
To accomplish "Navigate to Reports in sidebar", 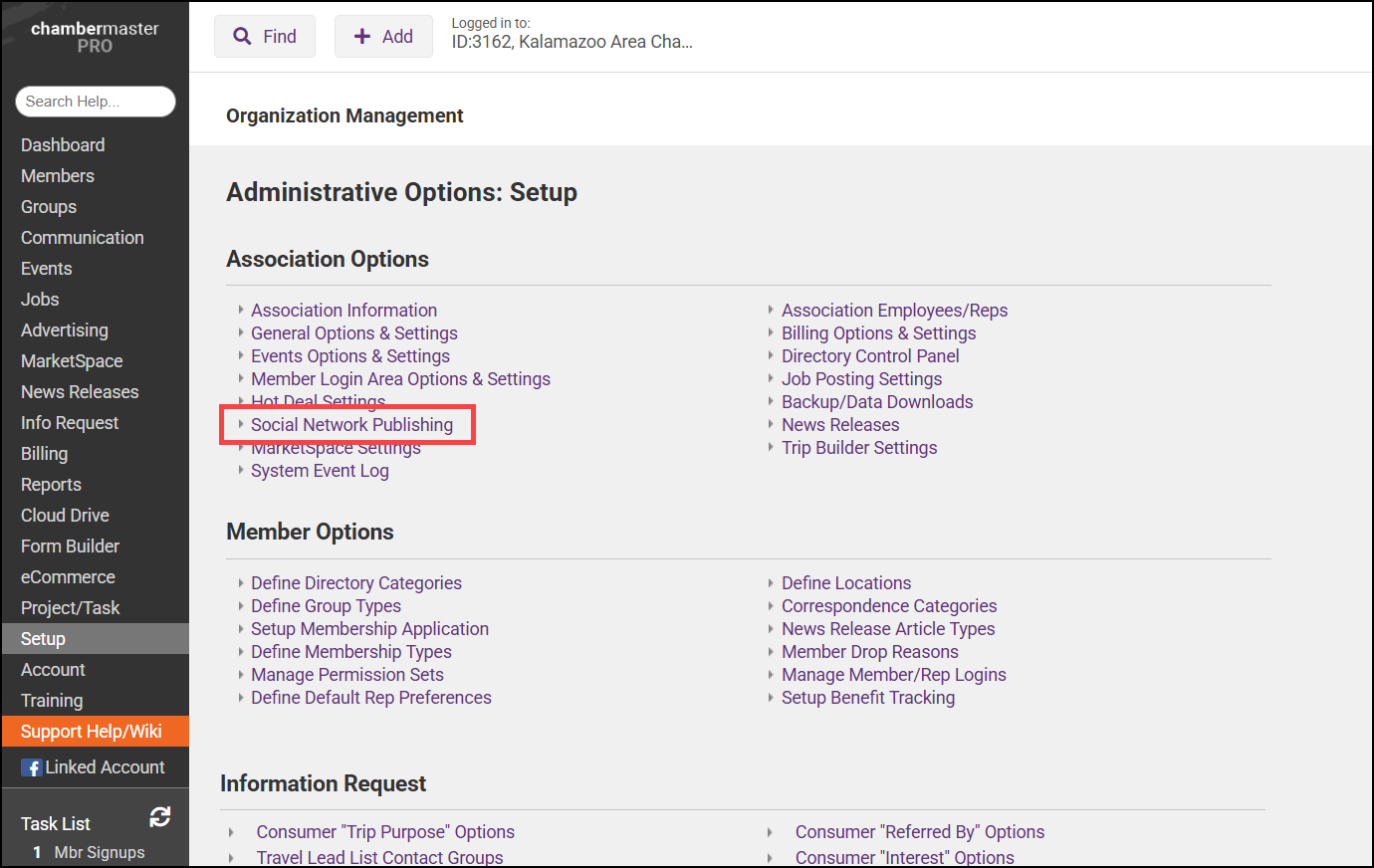I will coord(51,485).
